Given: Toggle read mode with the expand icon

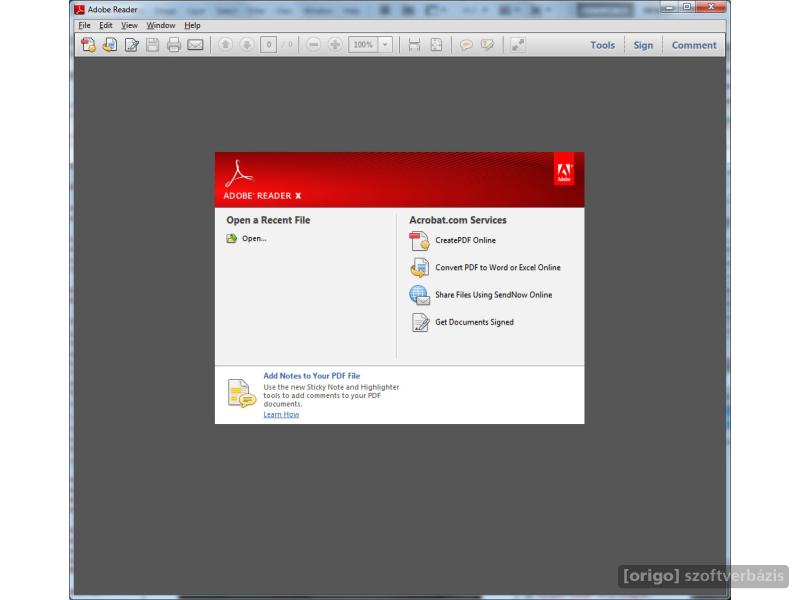Looking at the screenshot, I should pos(518,45).
